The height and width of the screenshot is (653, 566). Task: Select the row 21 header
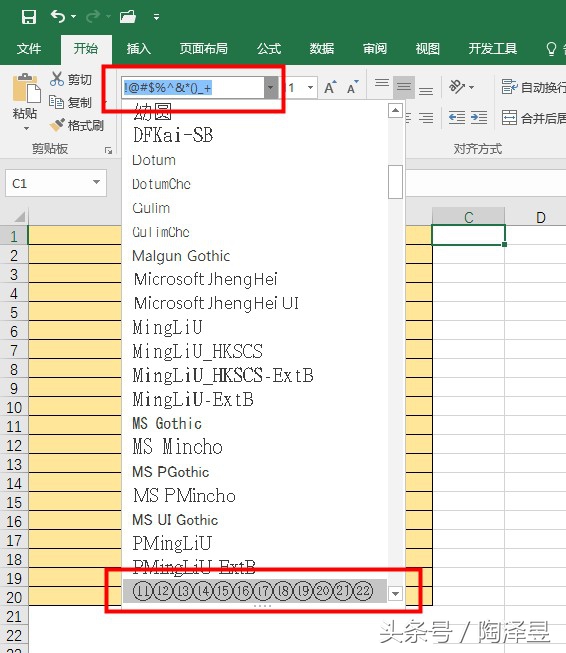click(14, 616)
